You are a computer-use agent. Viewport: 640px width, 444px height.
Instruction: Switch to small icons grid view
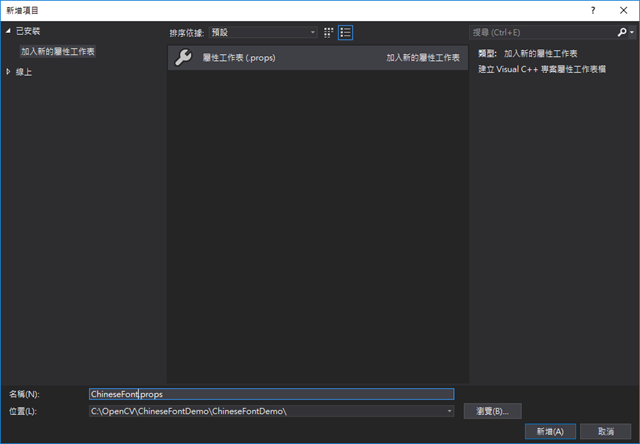328,33
